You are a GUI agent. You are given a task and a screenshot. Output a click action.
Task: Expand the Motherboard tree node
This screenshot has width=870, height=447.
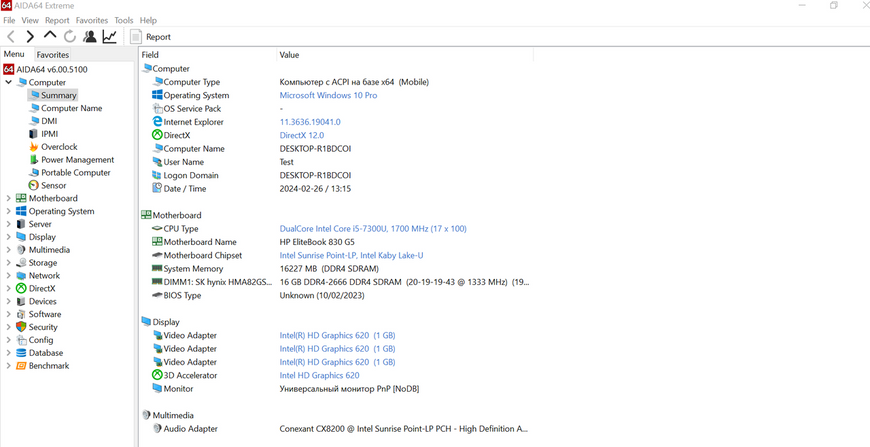[x=8, y=198]
